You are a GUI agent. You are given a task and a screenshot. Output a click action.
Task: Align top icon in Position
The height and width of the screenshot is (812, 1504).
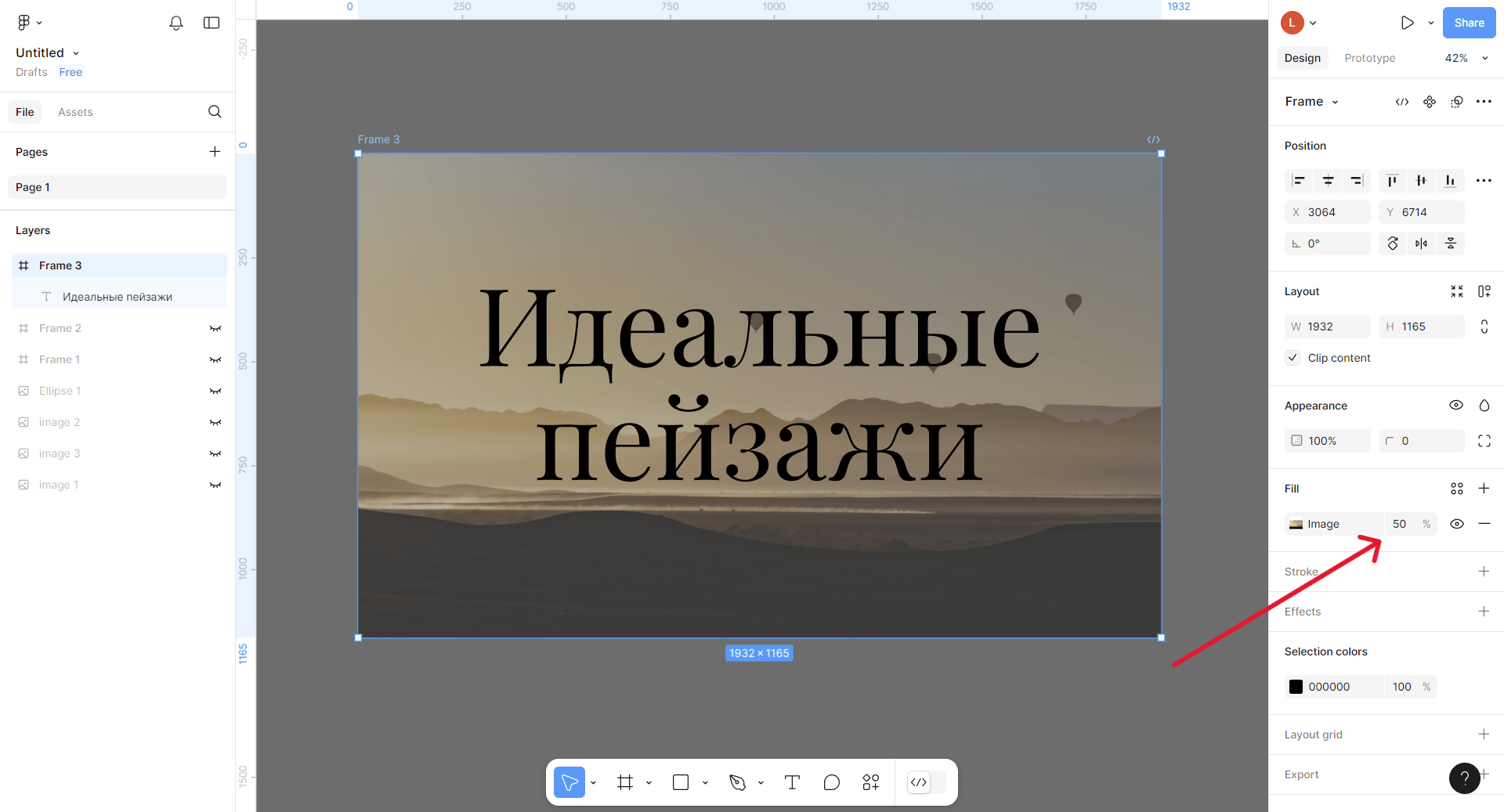click(x=1392, y=181)
